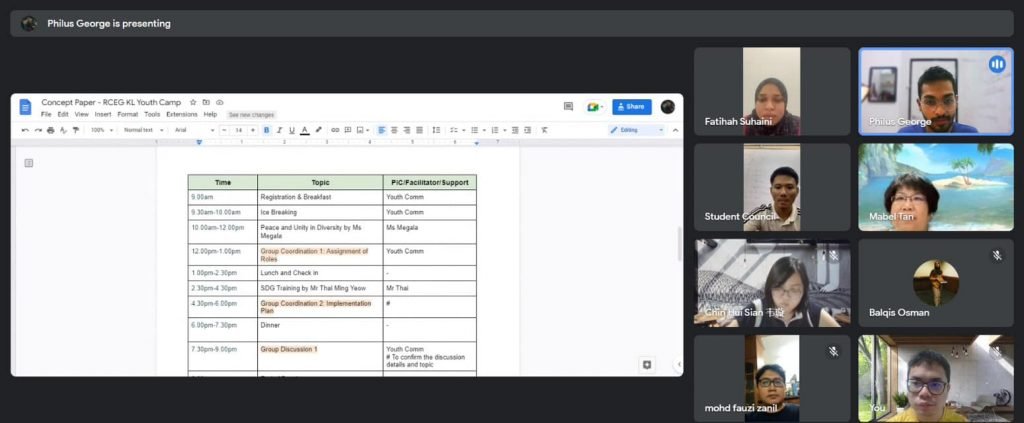1024x423 pixels.
Task: Click the blue Share button
Action: (x=631, y=107)
